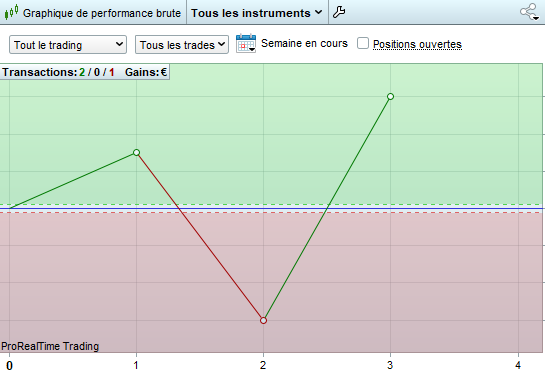The image size is (545, 373).
Task: Click the candlestick chart icon
Action: tap(11, 12)
